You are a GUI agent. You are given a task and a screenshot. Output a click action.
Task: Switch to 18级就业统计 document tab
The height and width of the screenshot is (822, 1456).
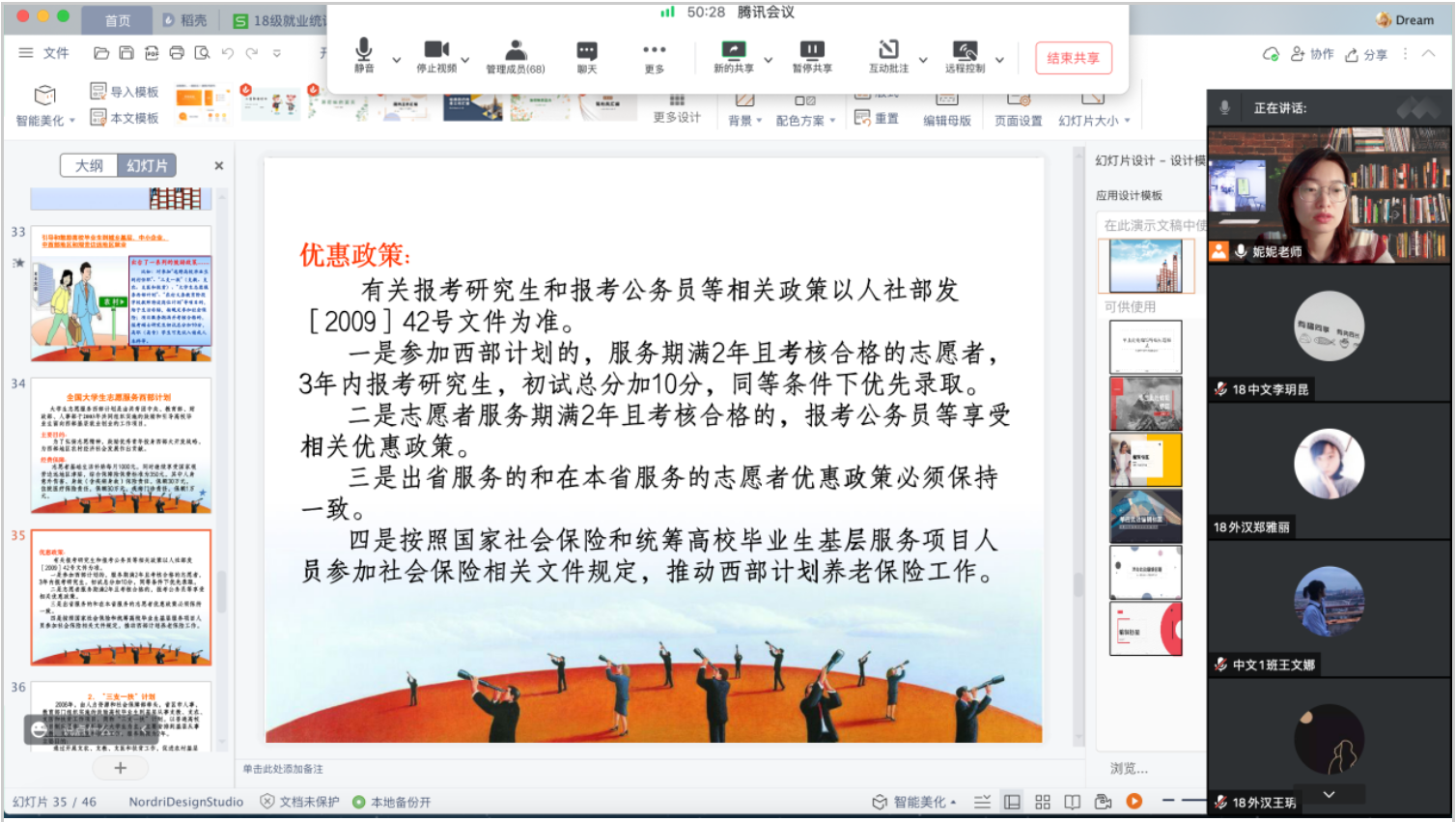[x=279, y=20]
